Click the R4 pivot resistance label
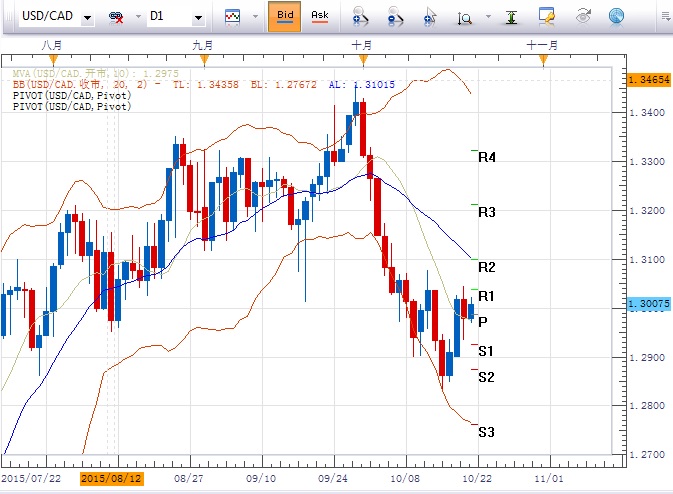The width and height of the screenshot is (673, 494). coord(487,158)
